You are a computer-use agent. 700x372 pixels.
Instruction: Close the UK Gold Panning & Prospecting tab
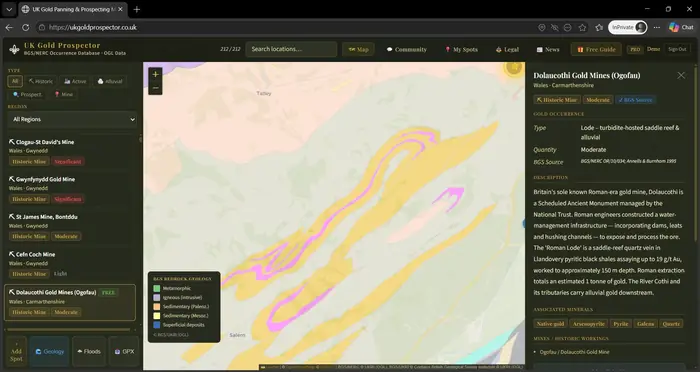120,9
